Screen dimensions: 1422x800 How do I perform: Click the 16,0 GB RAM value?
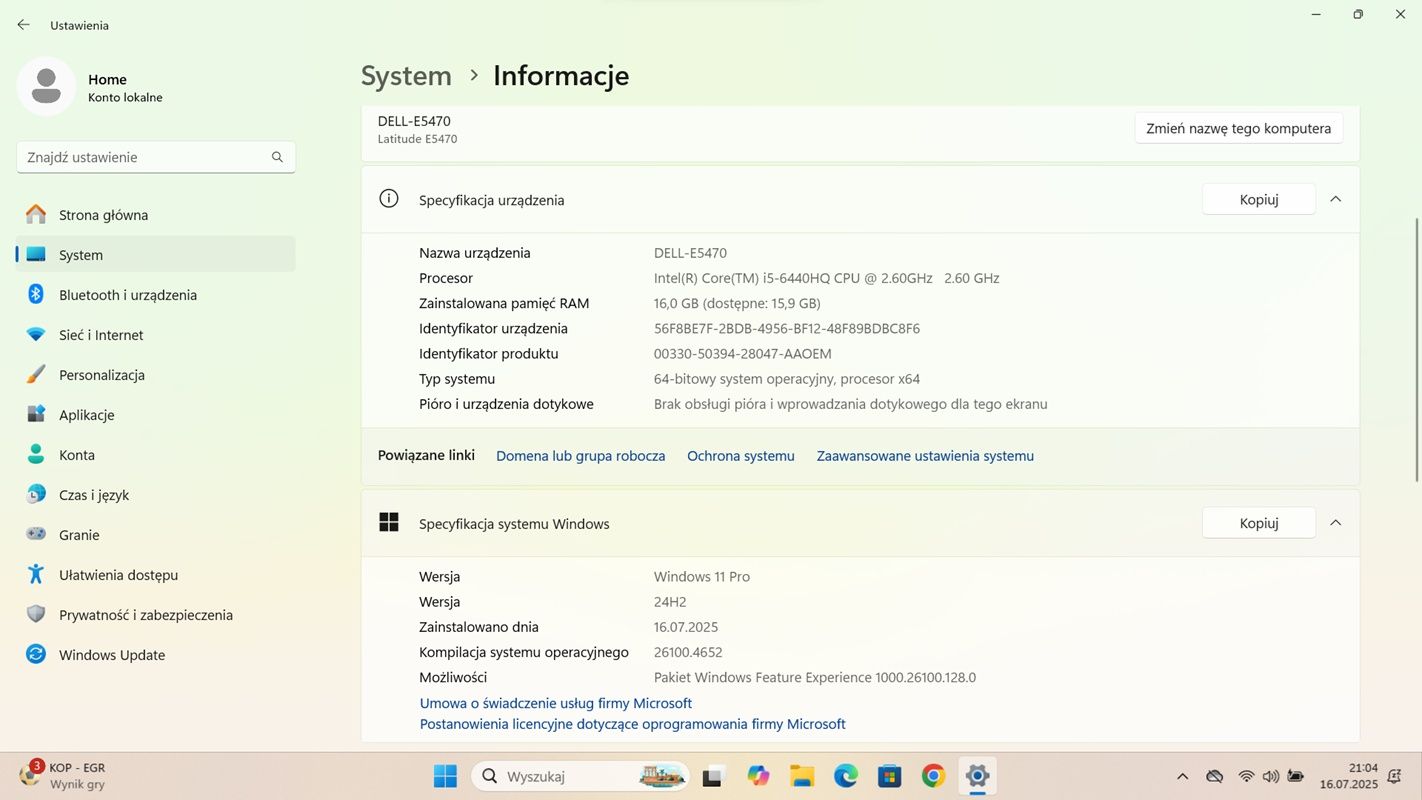pos(737,303)
